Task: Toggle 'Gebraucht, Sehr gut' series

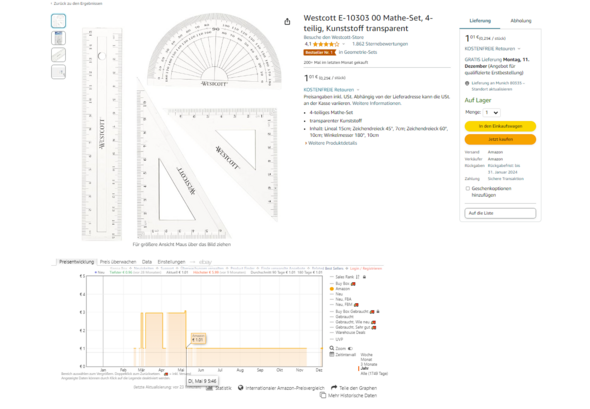Action: (353, 327)
